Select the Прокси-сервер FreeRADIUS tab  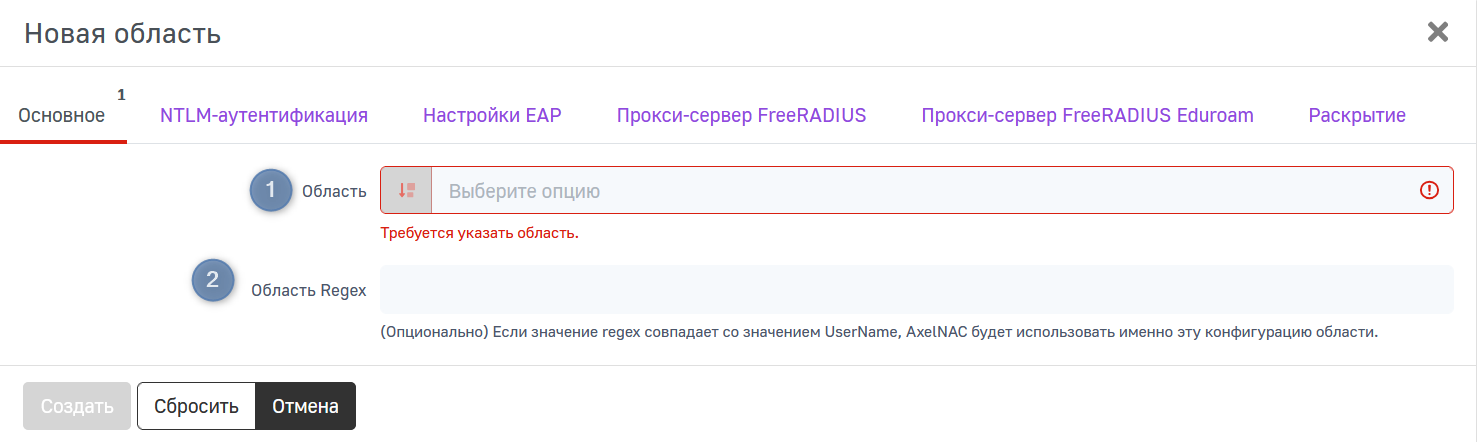(x=741, y=116)
